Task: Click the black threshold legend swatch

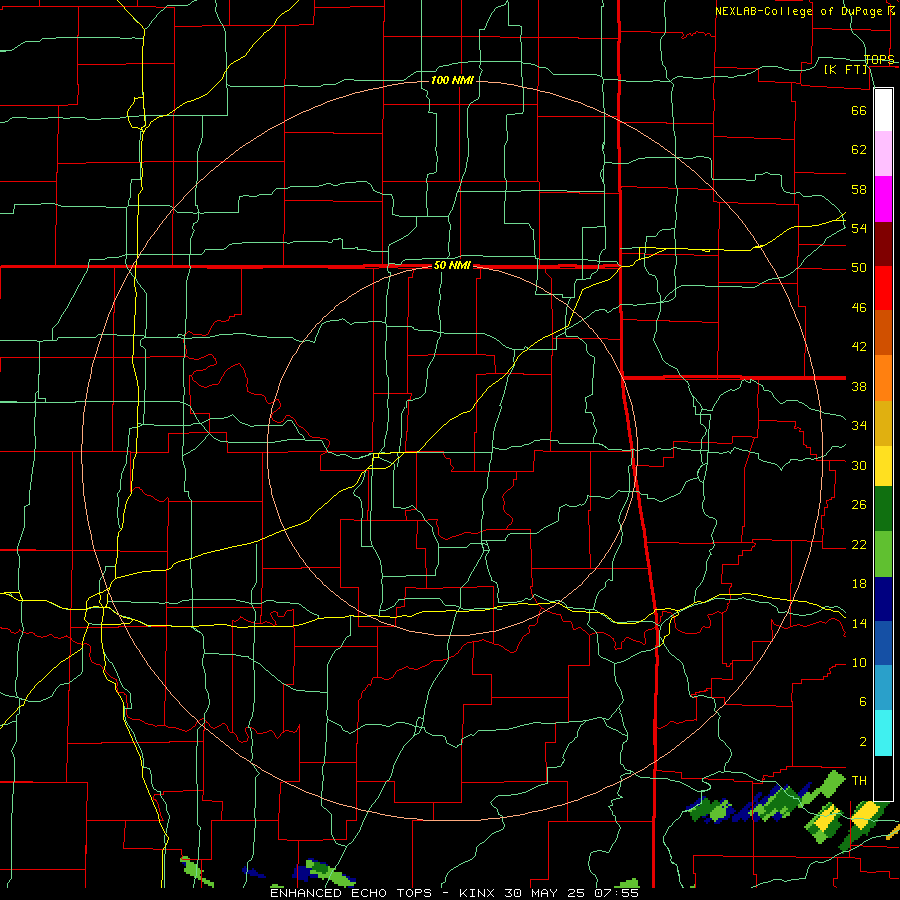Action: 883,778
